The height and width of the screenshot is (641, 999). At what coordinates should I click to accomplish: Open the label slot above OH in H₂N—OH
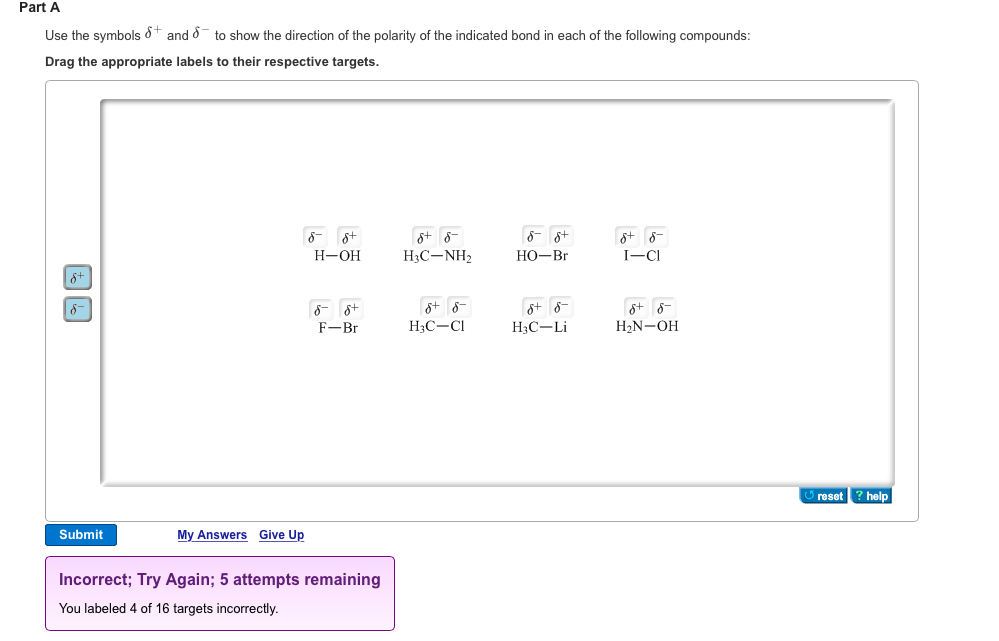[662, 308]
